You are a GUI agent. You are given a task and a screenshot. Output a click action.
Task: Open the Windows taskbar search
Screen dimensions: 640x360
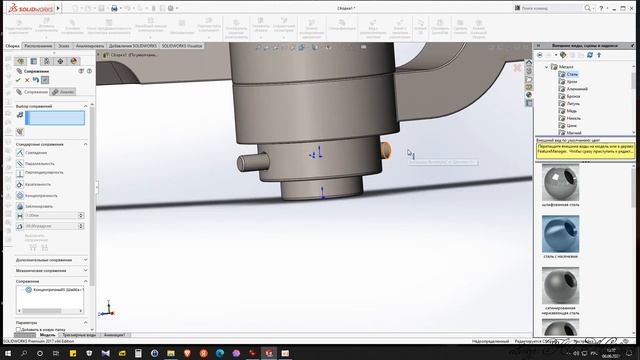click(x=24, y=353)
